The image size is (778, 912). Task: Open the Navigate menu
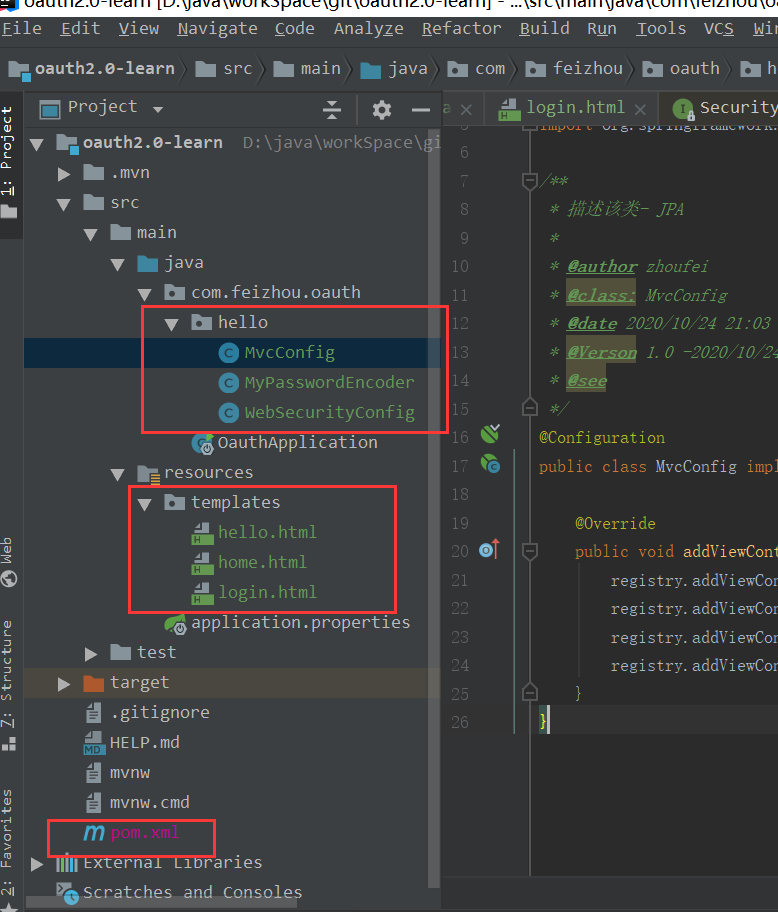point(217,28)
